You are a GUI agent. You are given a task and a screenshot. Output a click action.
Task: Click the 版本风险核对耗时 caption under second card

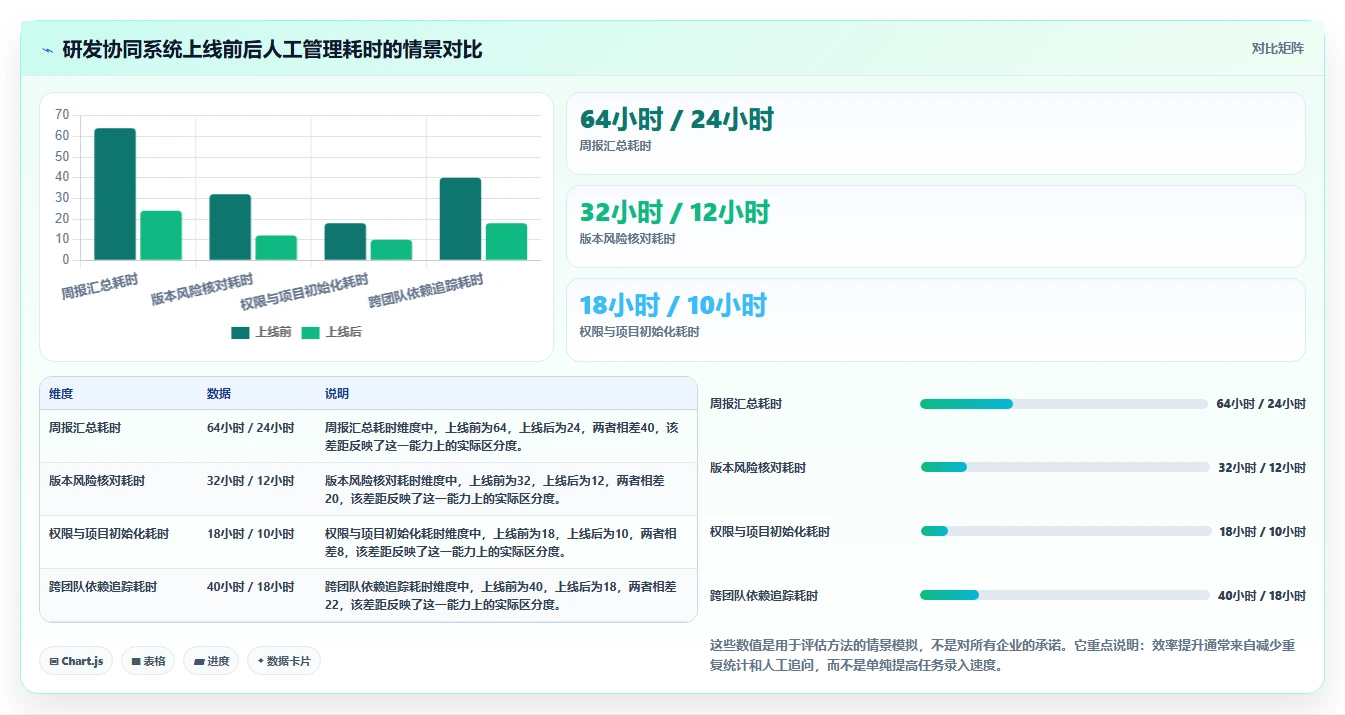coord(627,239)
